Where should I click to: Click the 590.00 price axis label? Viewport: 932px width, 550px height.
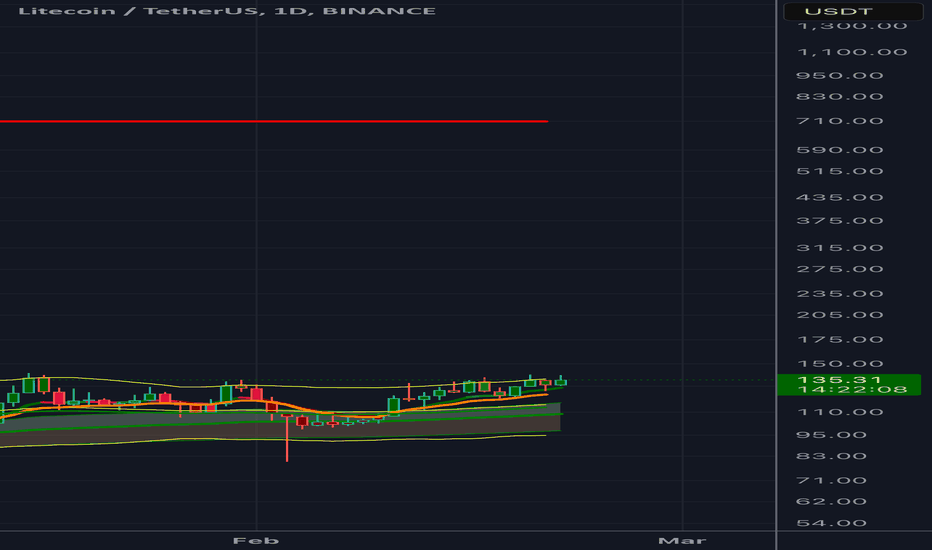pos(839,150)
